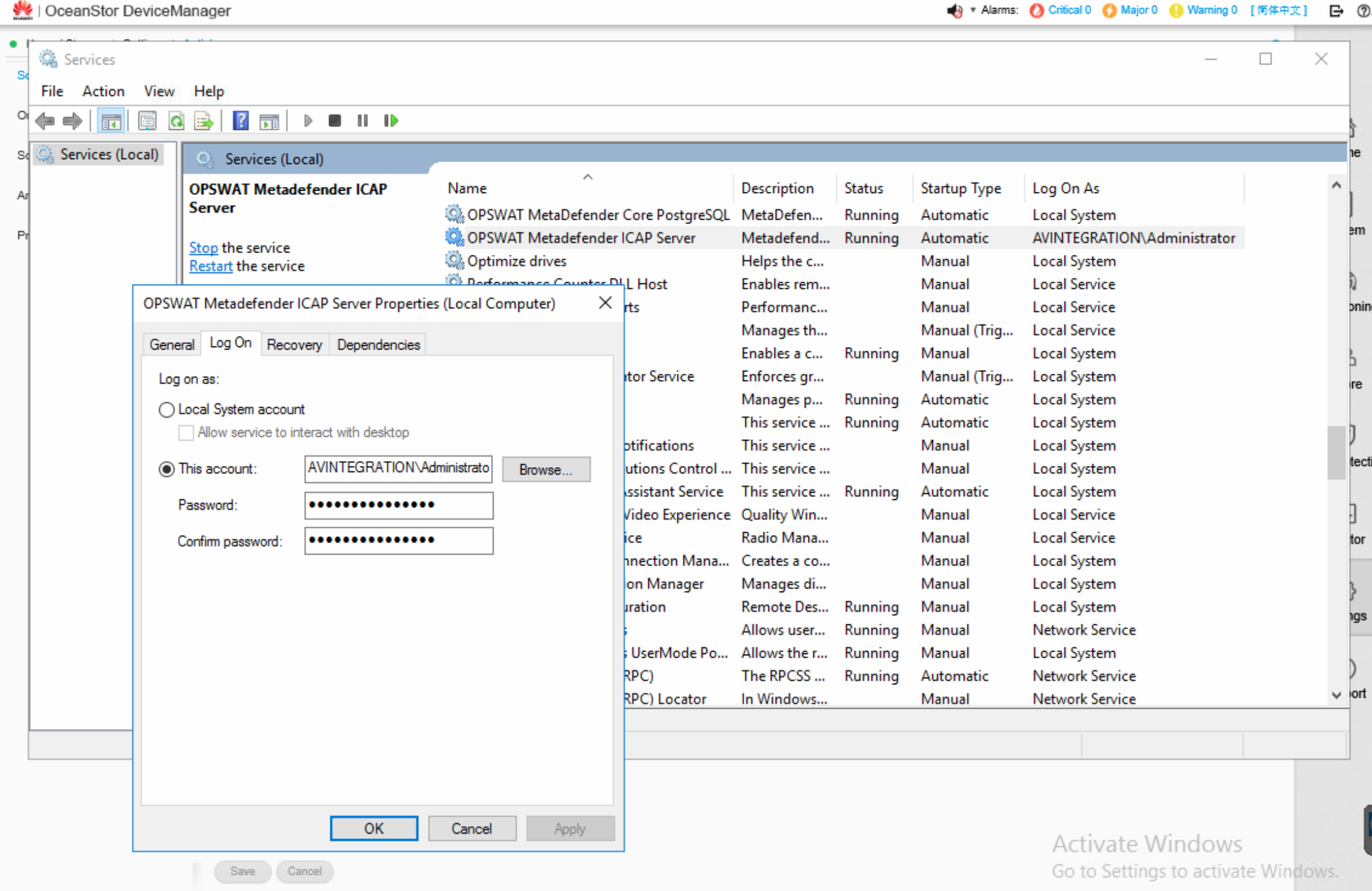Switch to the Dependencies tab

click(379, 345)
